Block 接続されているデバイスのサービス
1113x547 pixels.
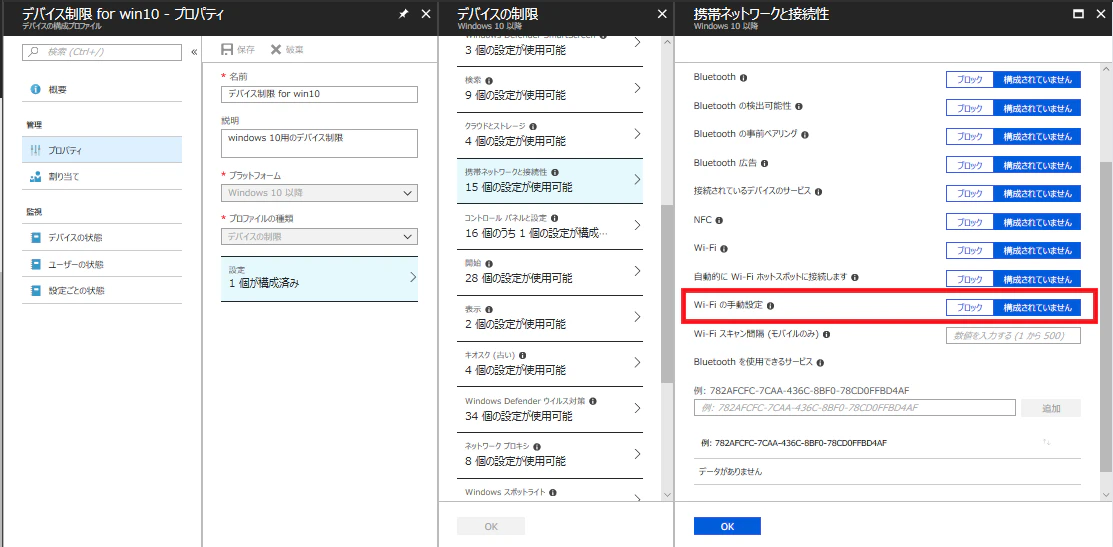coord(970,193)
